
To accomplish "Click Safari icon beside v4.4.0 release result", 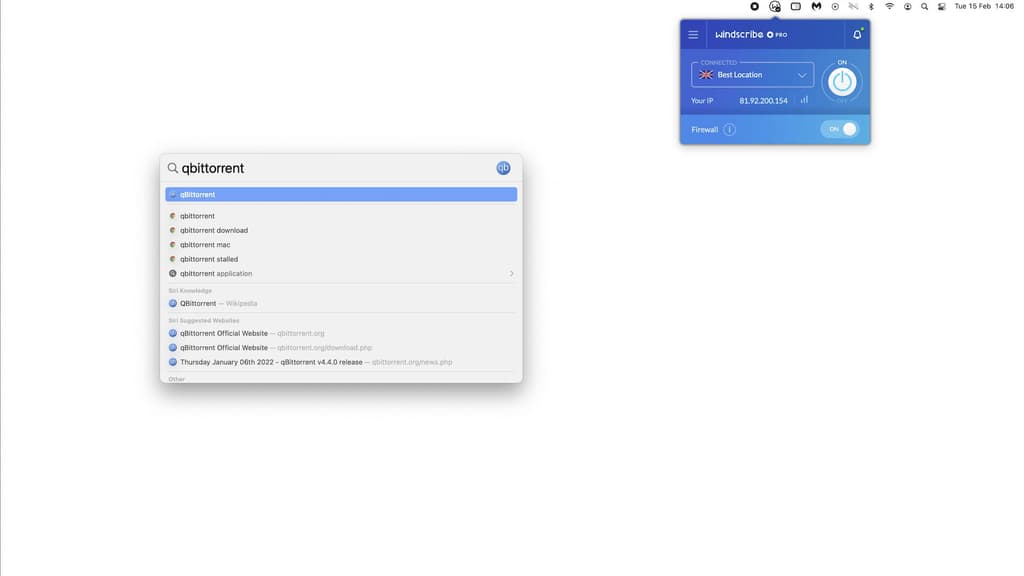I will 172,362.
